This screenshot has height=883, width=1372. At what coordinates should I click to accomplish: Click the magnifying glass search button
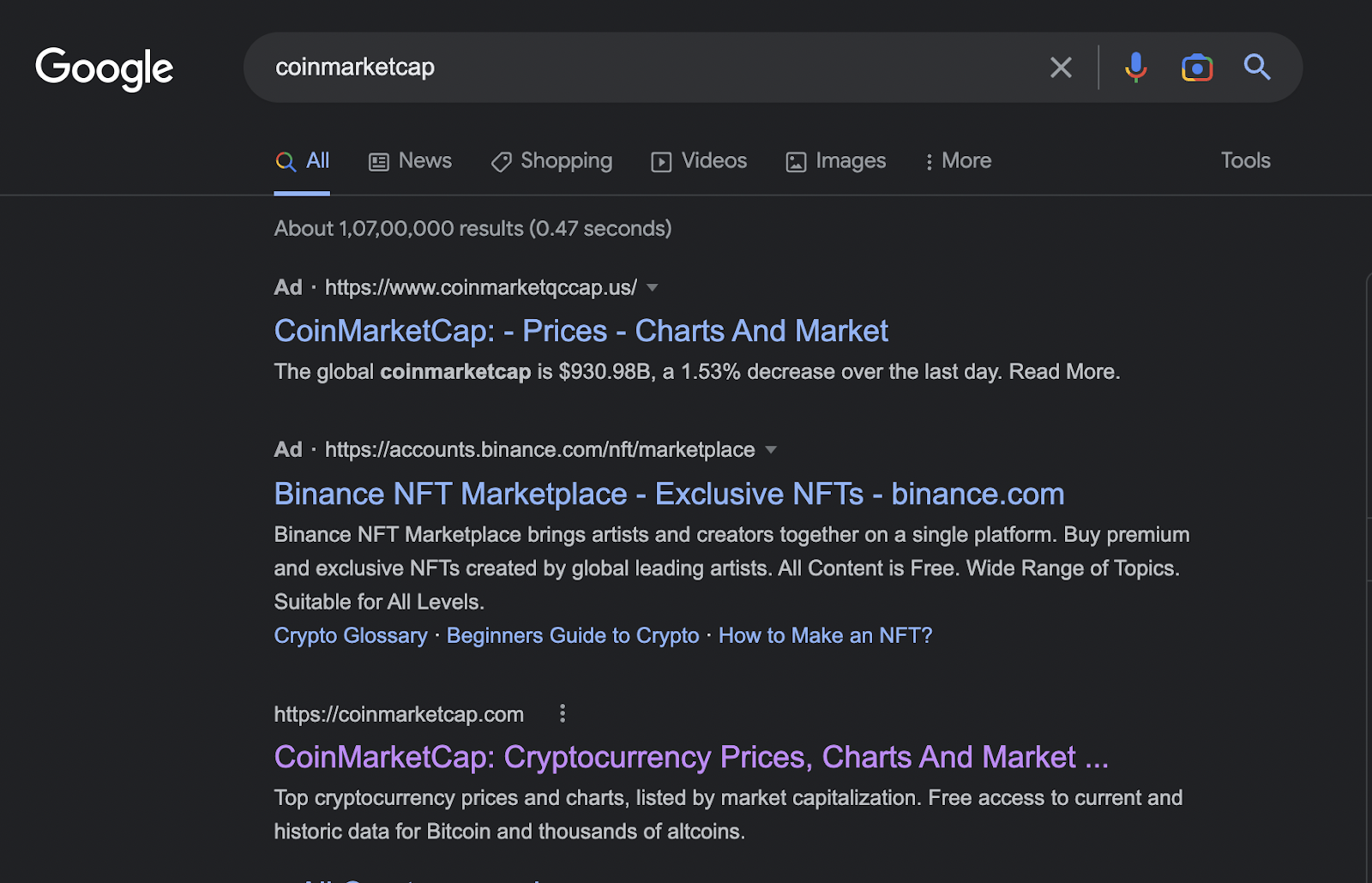coord(1256,67)
